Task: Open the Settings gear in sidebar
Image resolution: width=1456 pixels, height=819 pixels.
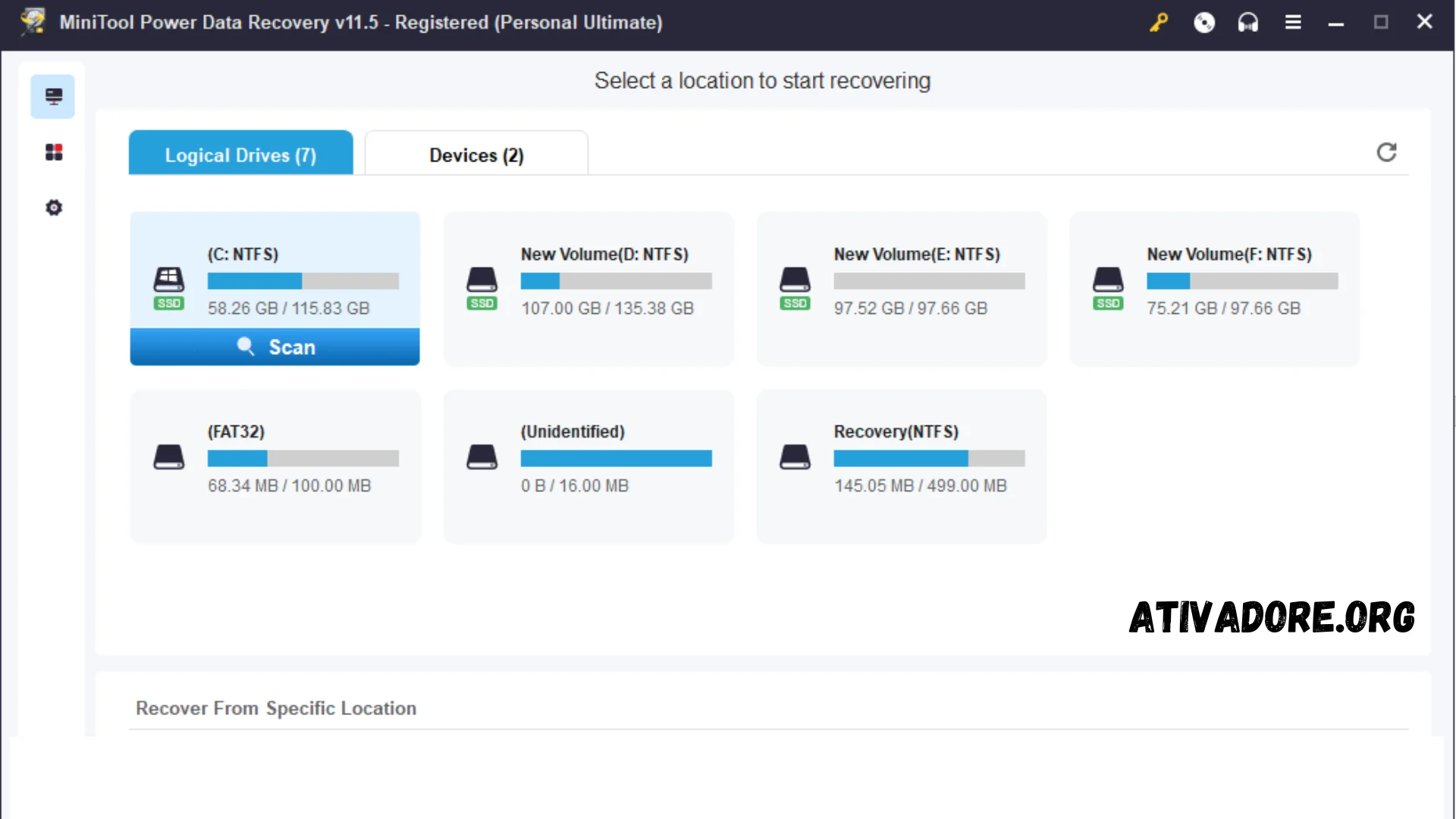Action: click(54, 208)
